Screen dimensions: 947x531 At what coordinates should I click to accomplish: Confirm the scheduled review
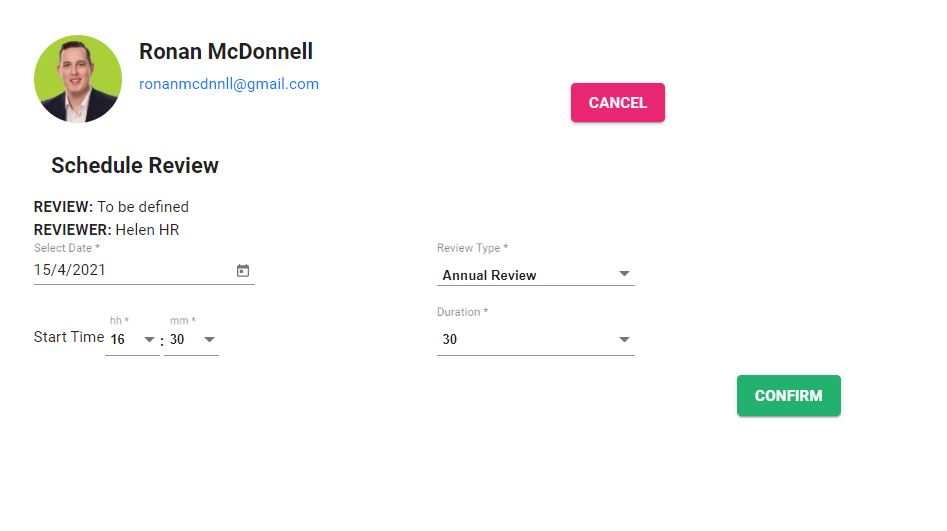(789, 396)
